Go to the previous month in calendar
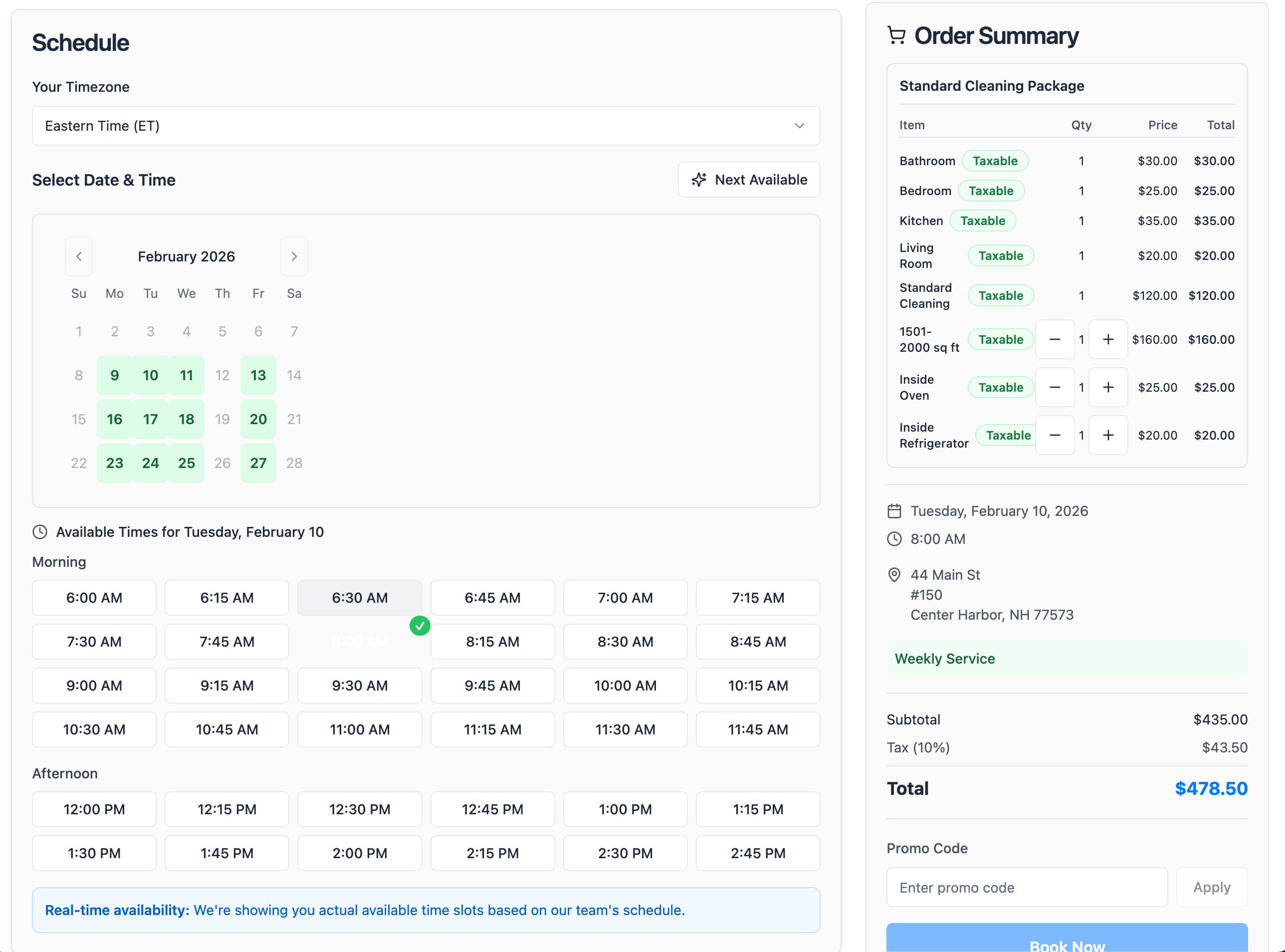The width and height of the screenshot is (1285, 952). click(79, 256)
